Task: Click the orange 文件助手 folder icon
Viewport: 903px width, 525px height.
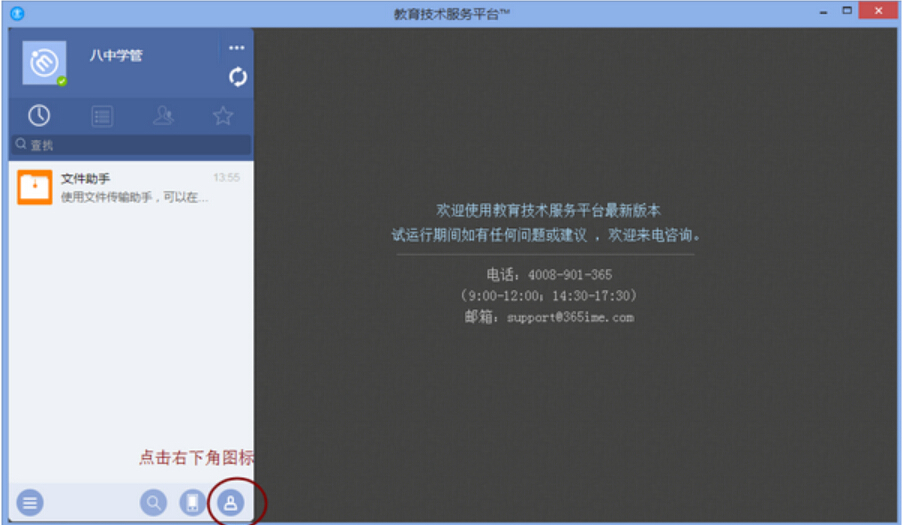Action: (35, 187)
